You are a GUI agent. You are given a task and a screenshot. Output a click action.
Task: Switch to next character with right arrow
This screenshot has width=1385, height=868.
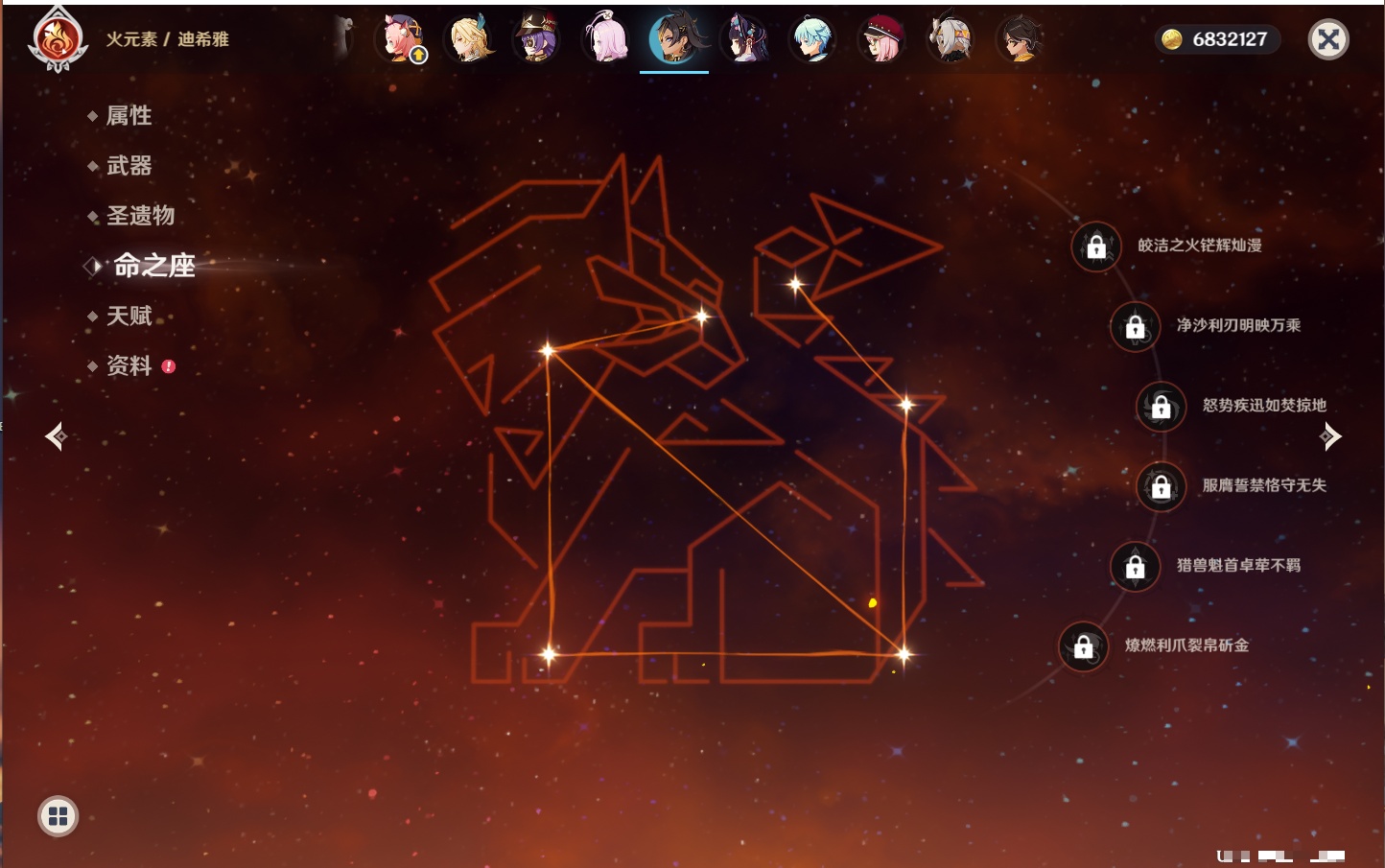pos(1329,436)
